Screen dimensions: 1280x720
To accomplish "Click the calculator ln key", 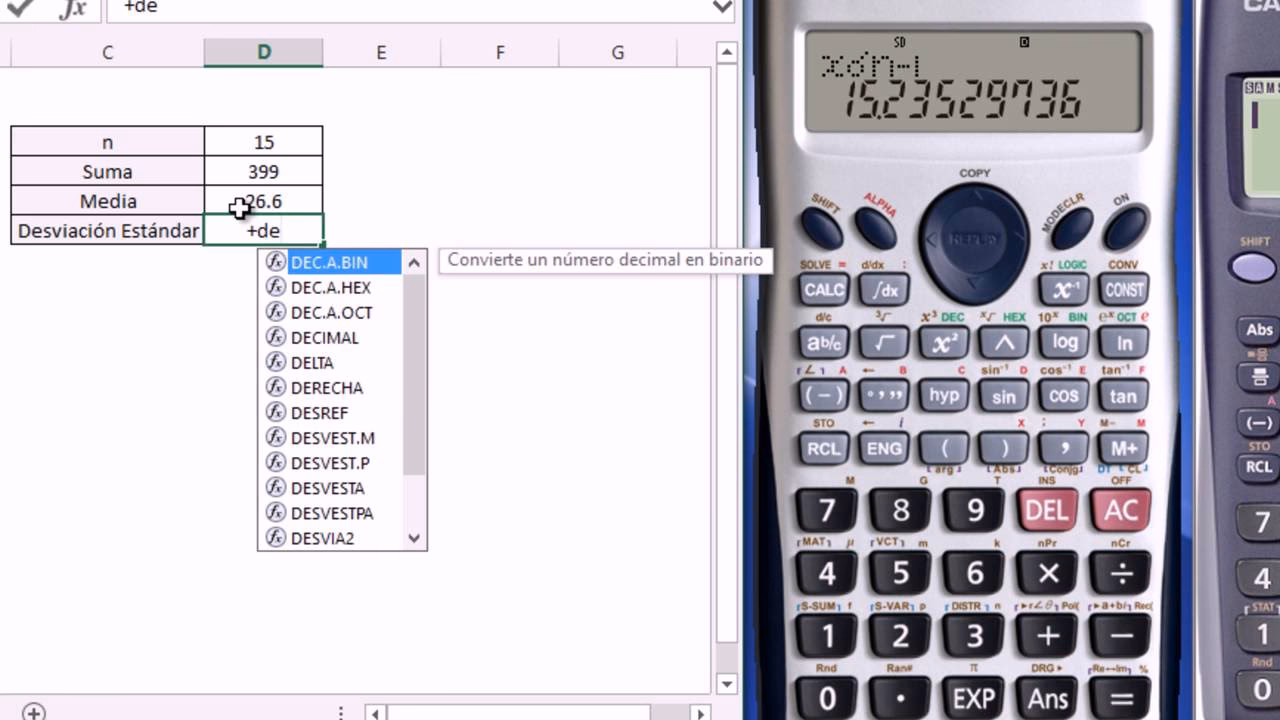I will (x=1123, y=343).
